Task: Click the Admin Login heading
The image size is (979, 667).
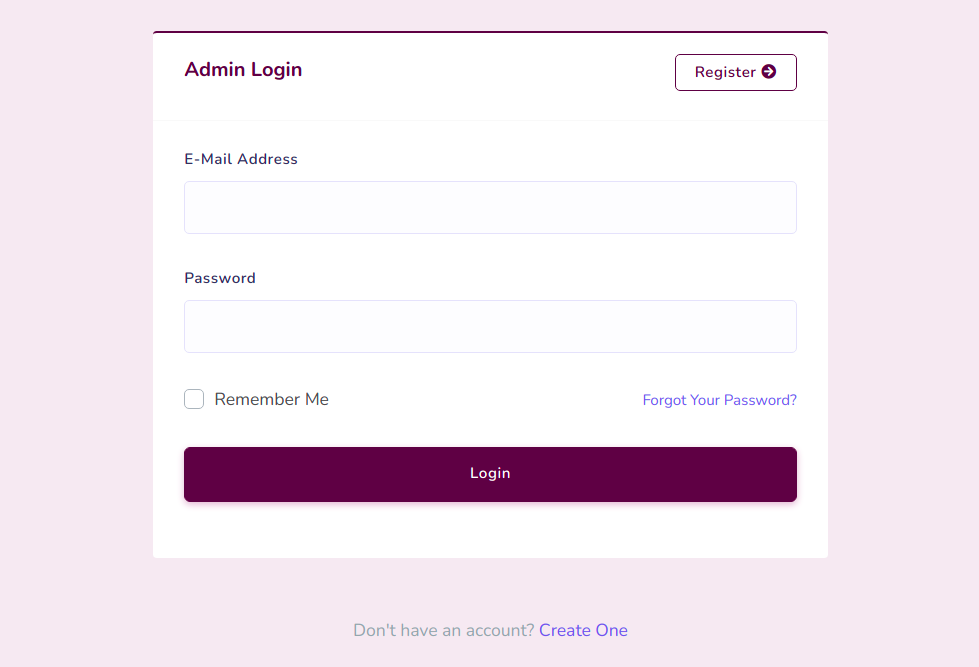Action: [x=243, y=69]
